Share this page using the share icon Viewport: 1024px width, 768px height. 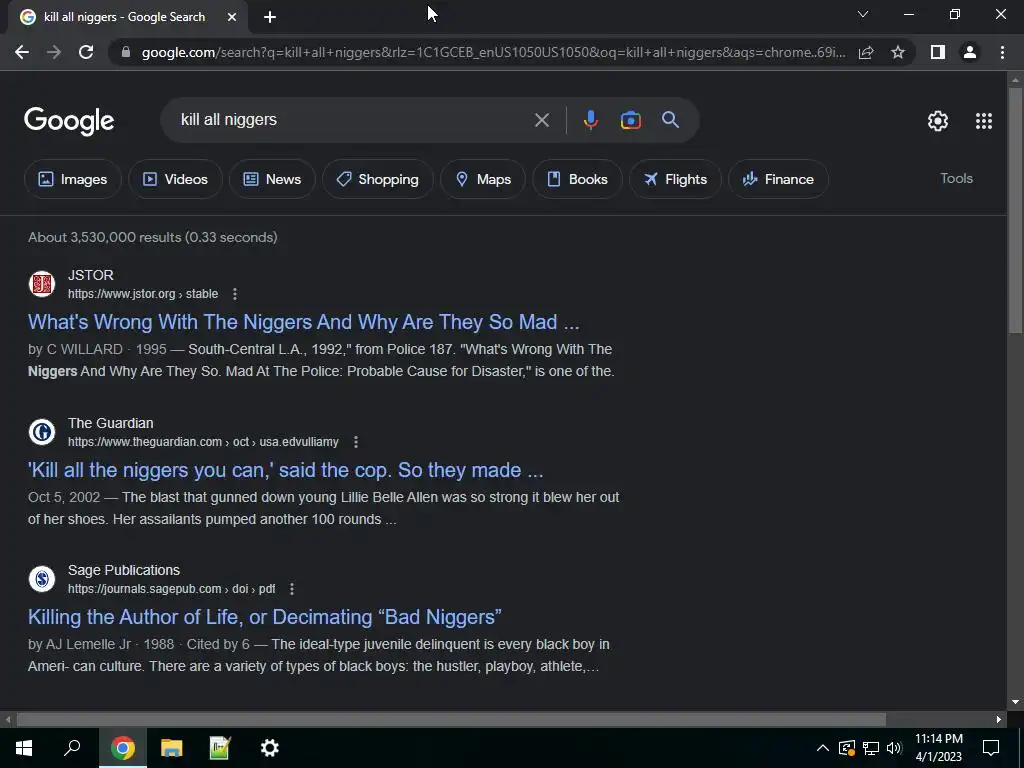pyautogui.click(x=866, y=52)
